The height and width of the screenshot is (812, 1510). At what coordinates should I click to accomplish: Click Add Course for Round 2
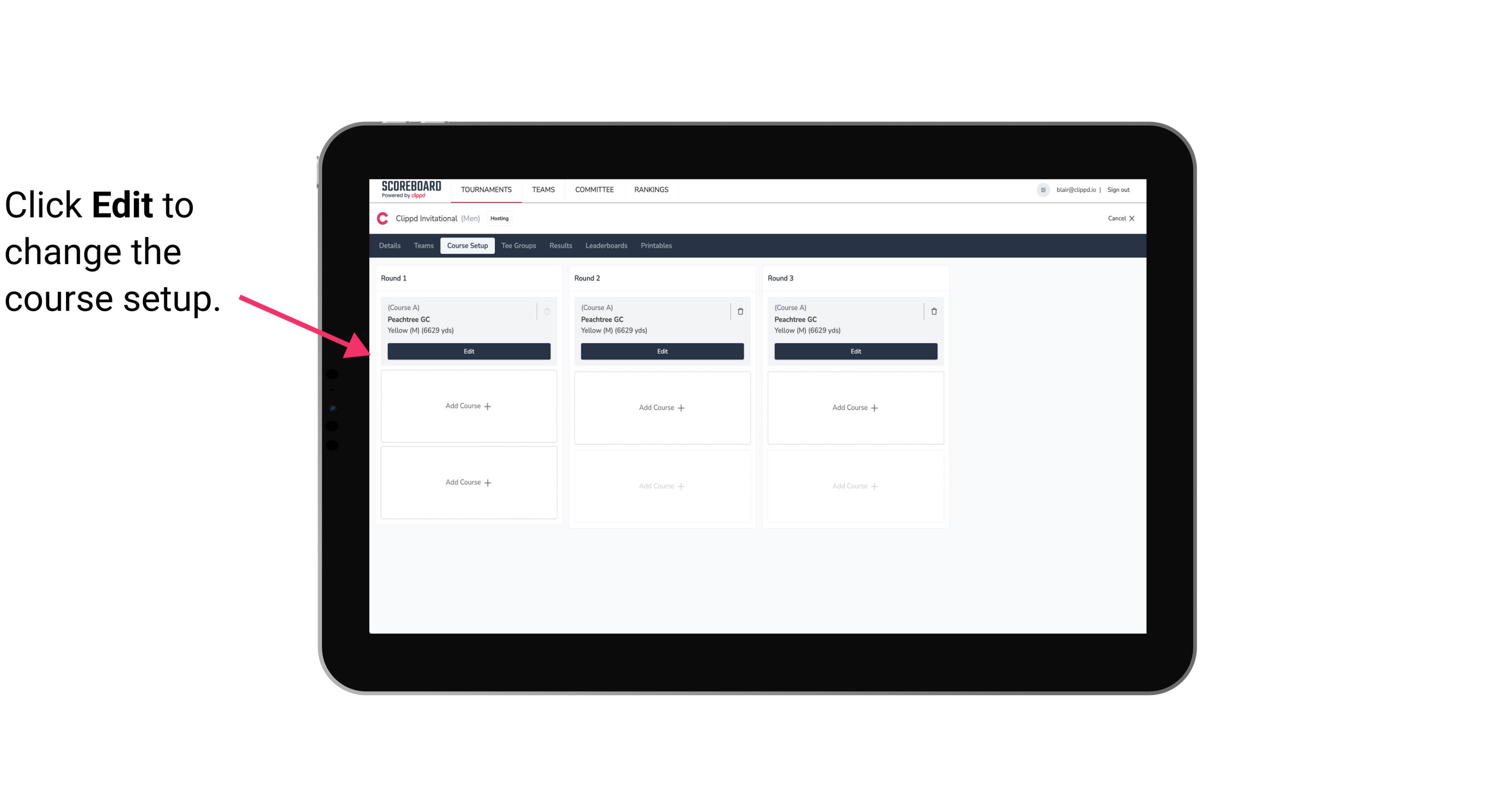(x=662, y=407)
